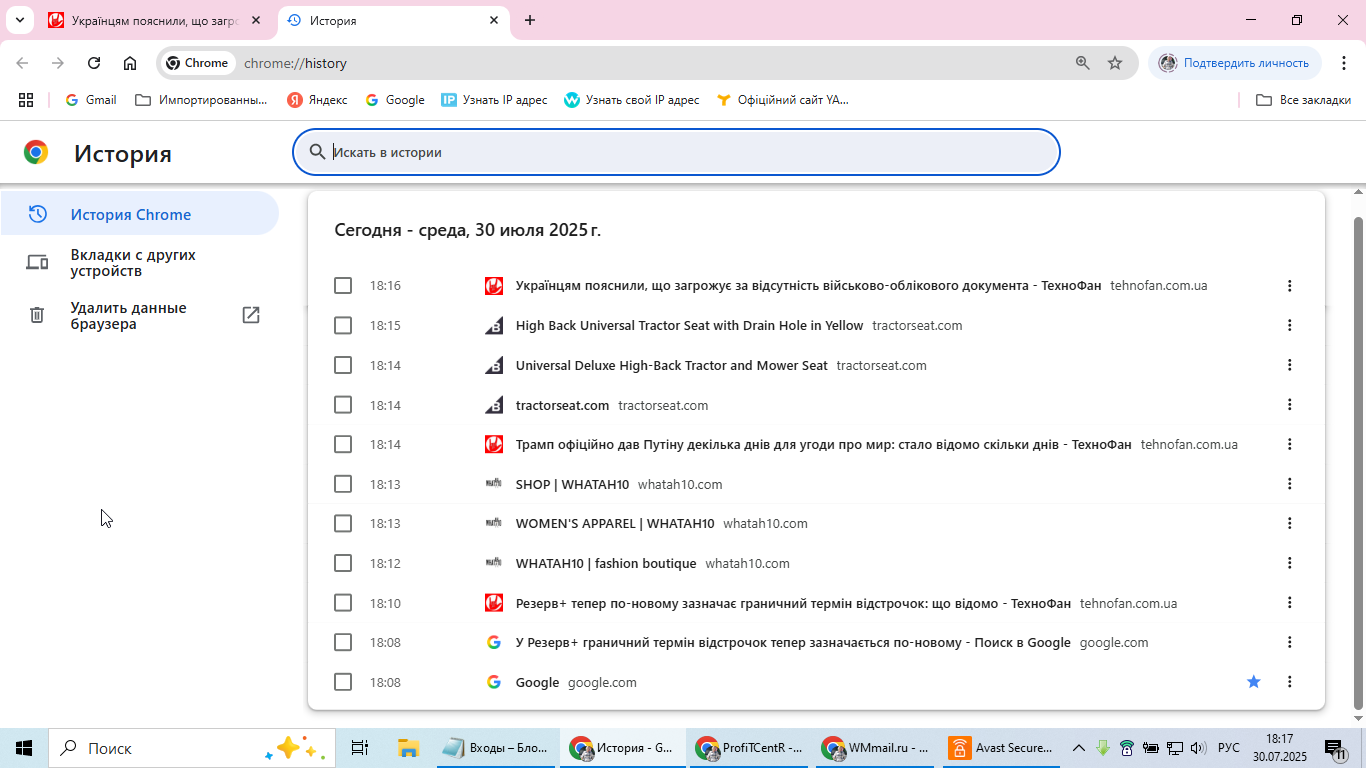Image resolution: width=1366 pixels, height=768 pixels.
Task: Check the box for the 18:15 tractor seat entry
Action: tap(343, 325)
